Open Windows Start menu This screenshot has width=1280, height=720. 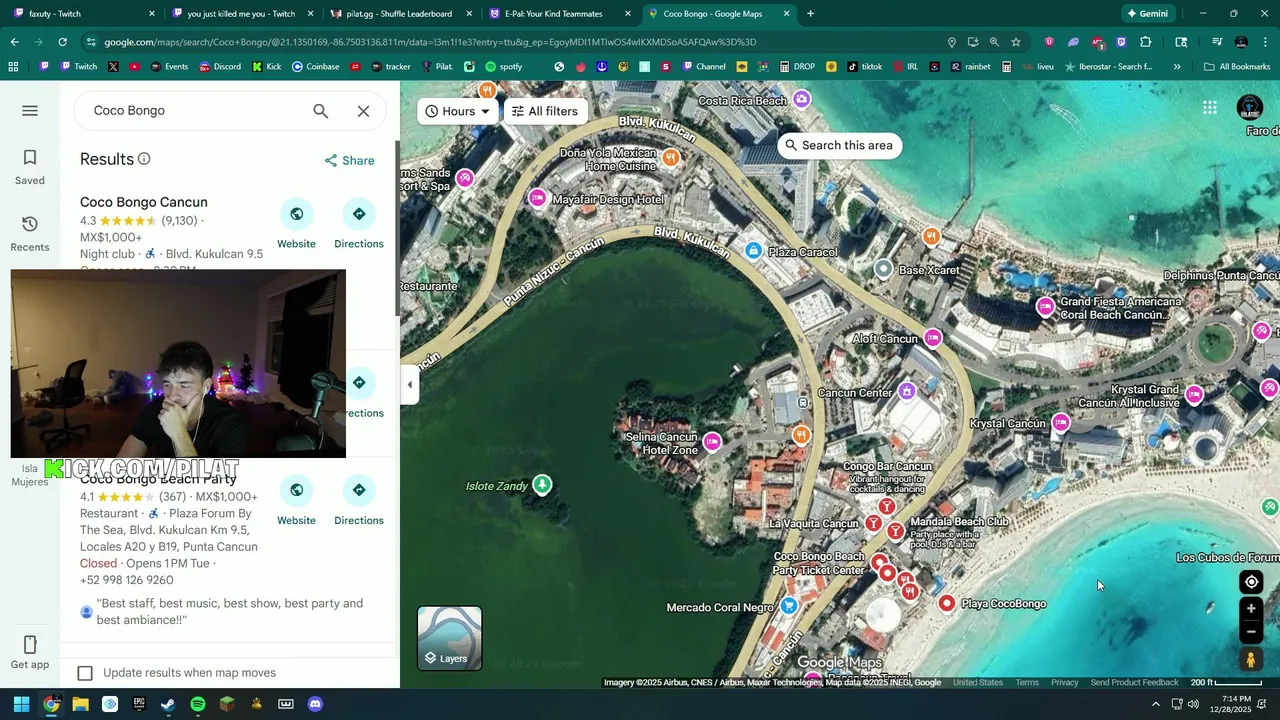[x=21, y=704]
